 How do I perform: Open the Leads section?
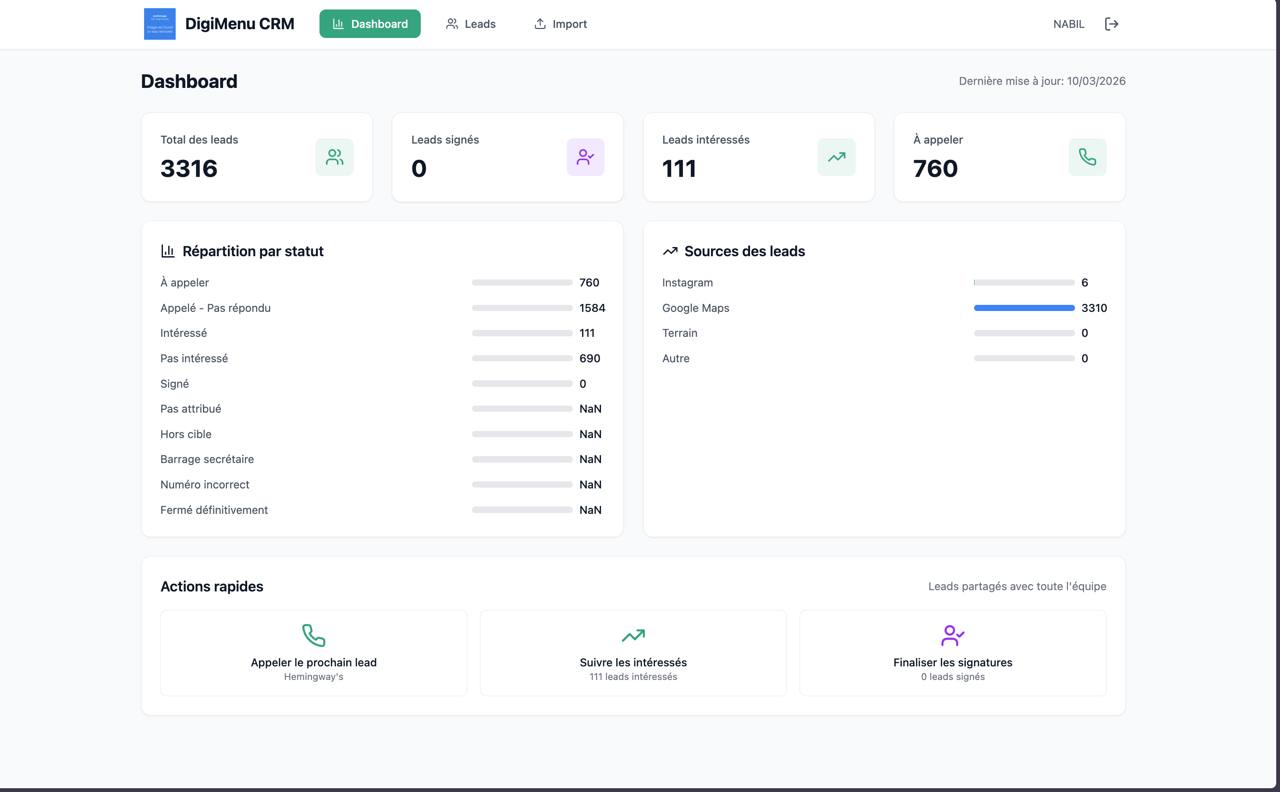tap(470, 23)
